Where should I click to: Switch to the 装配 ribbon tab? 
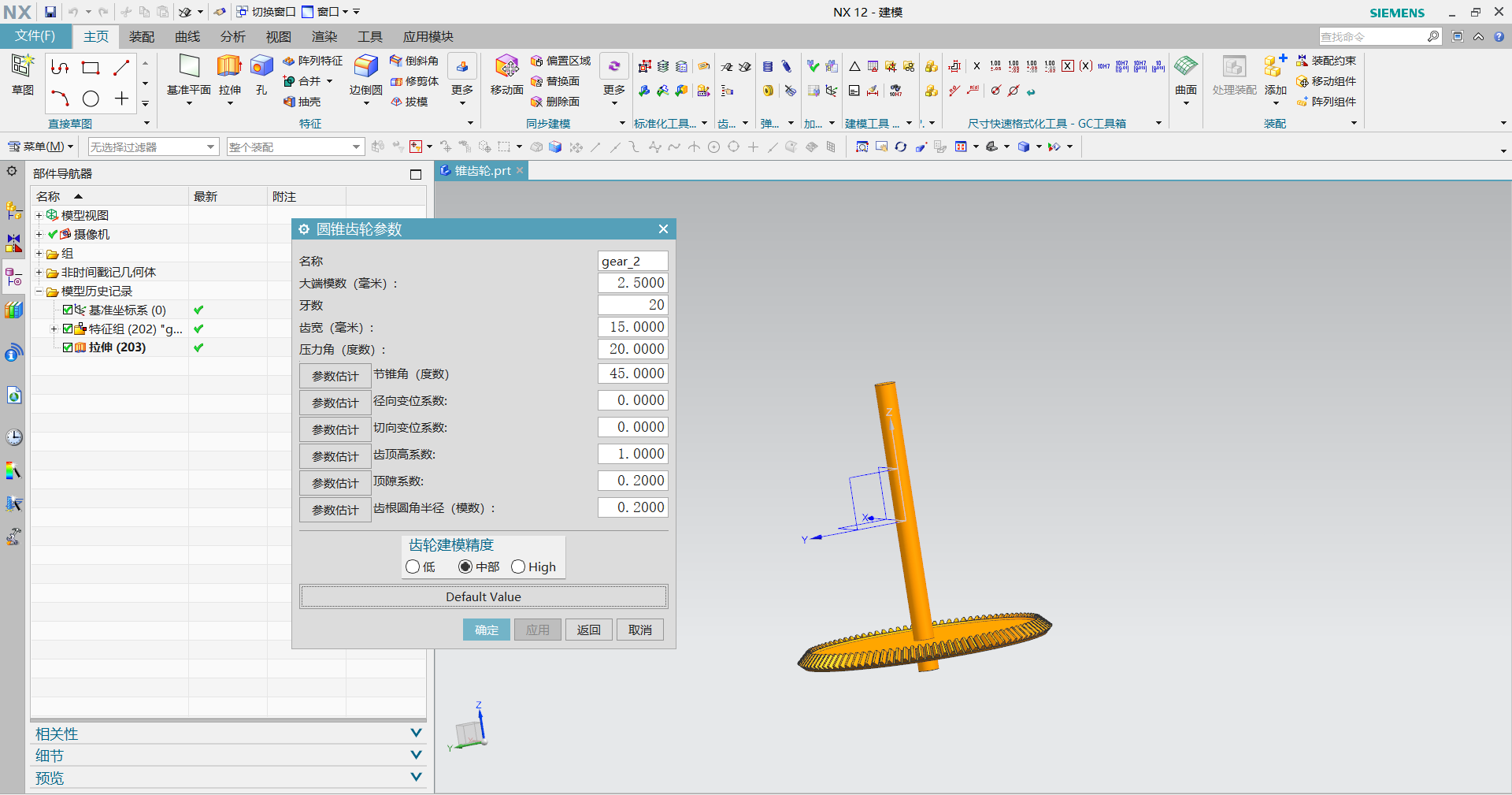(x=142, y=36)
